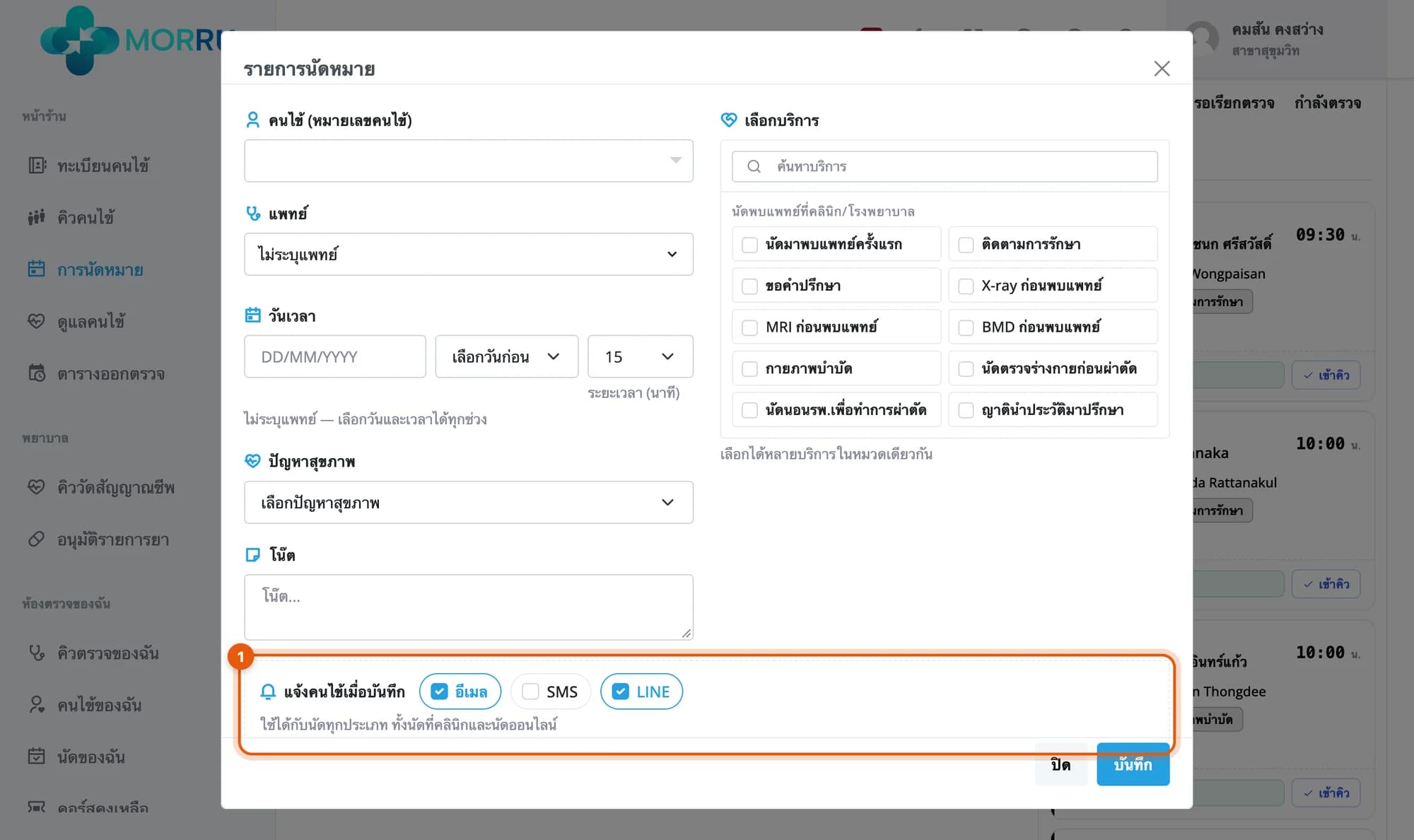Enable the SMS notification checkbox
1414x840 pixels.
pos(530,692)
